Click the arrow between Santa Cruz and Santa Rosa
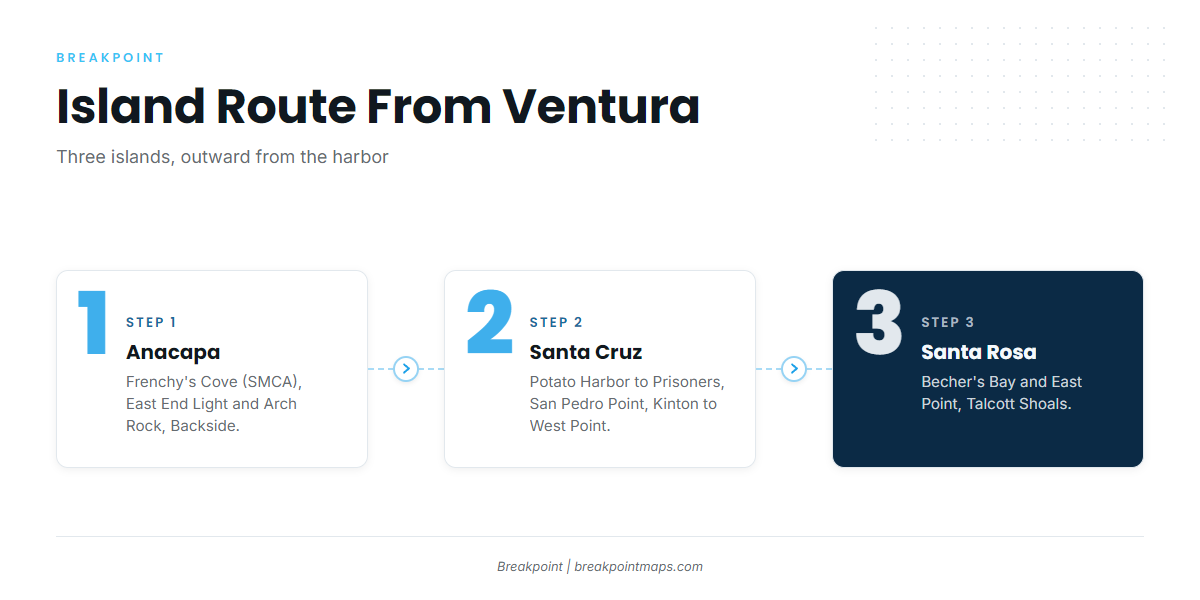Screen dimensions: 1200x600 794,369
